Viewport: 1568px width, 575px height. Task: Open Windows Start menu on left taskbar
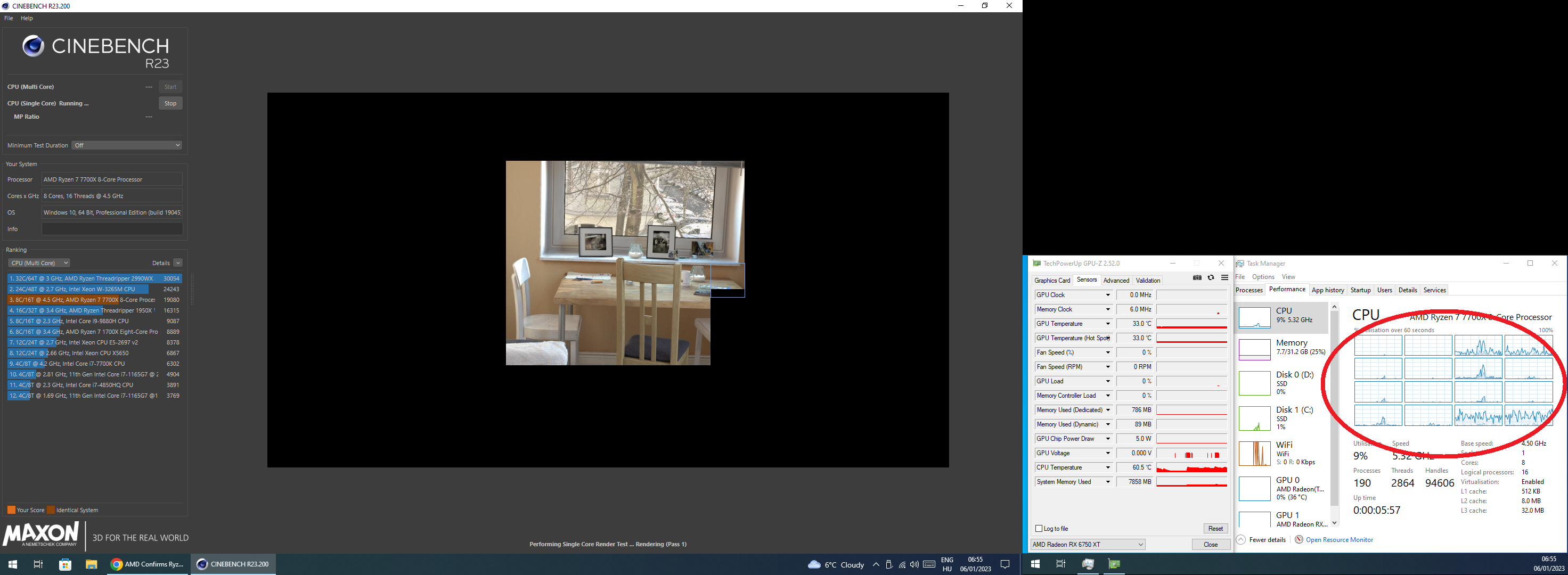point(13,564)
